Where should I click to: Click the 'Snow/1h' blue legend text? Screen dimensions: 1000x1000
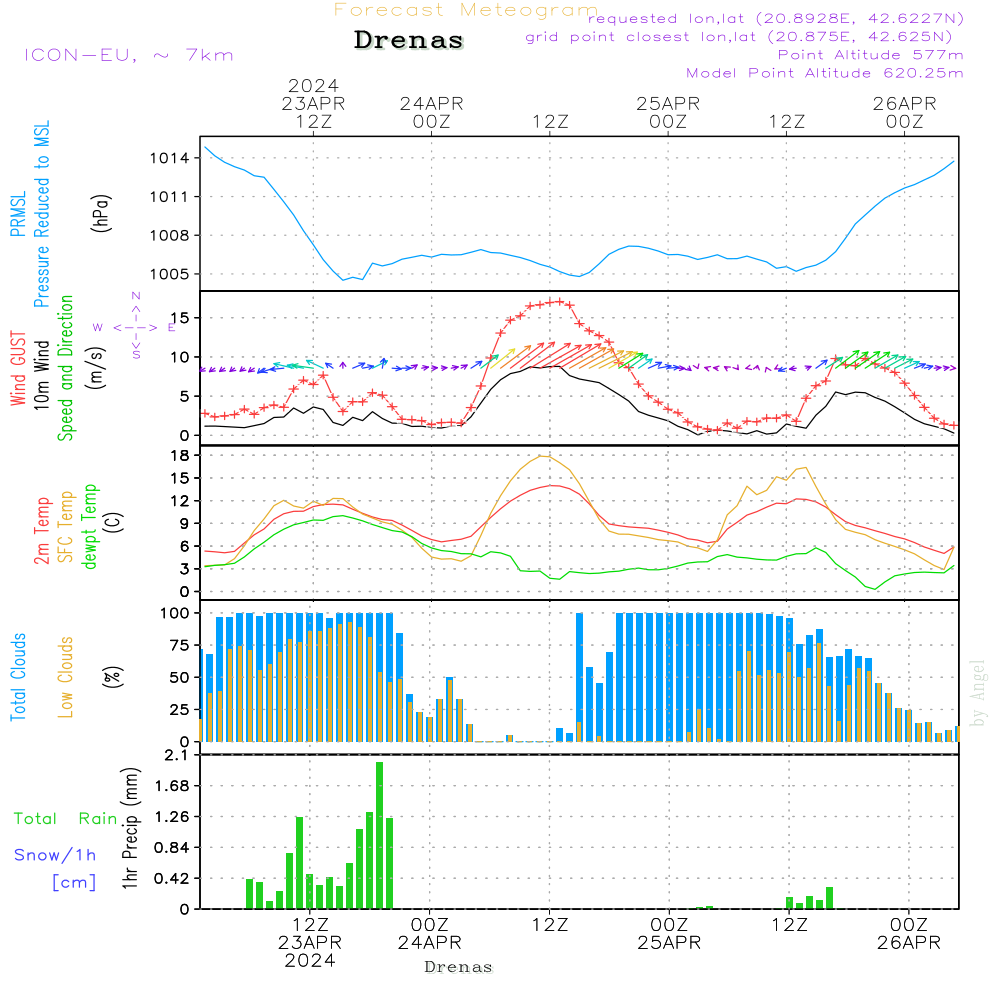(x=55, y=855)
